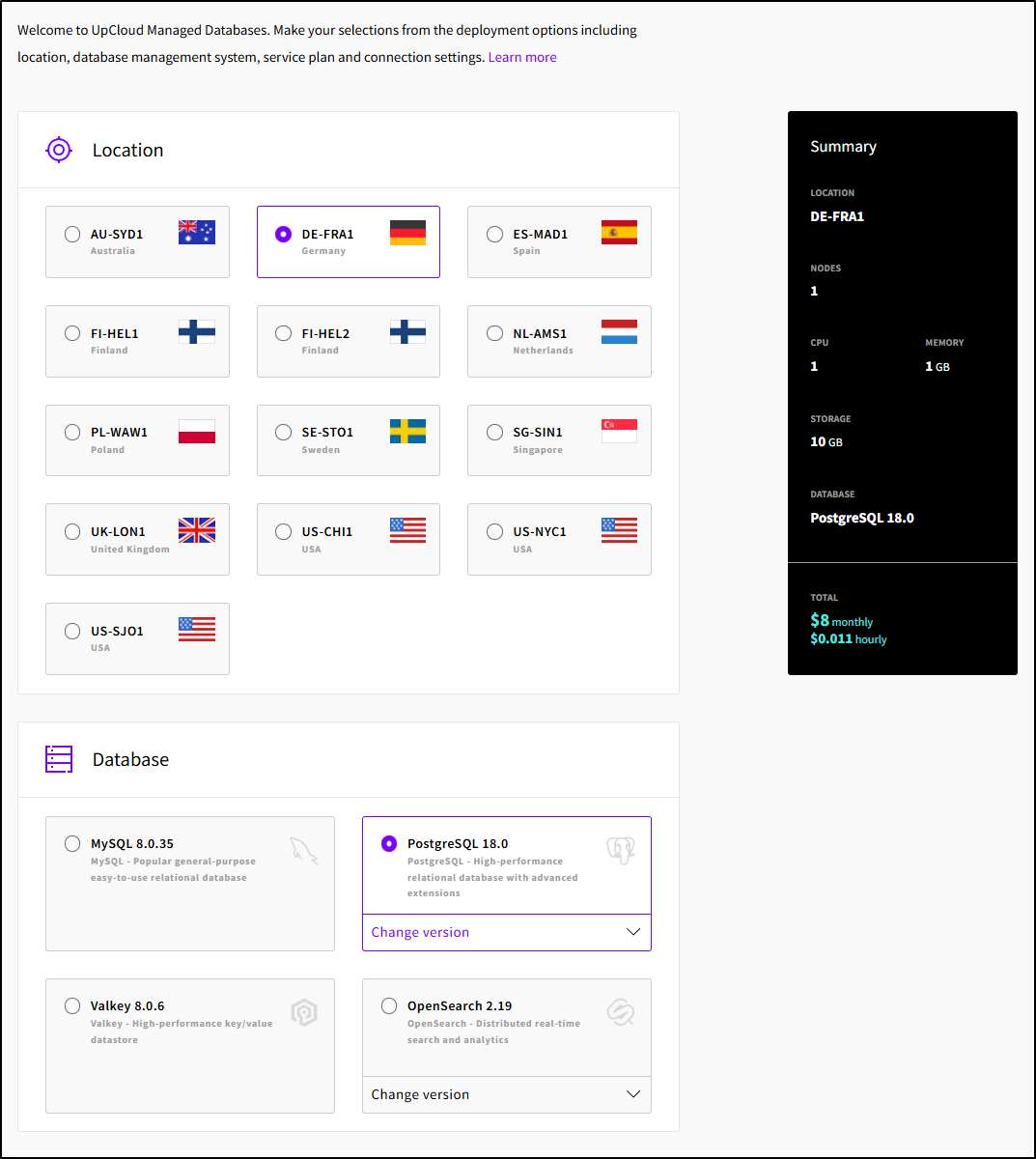Click the OpenSearch logo icon
The width and height of the screenshot is (1036, 1159).
click(620, 1012)
